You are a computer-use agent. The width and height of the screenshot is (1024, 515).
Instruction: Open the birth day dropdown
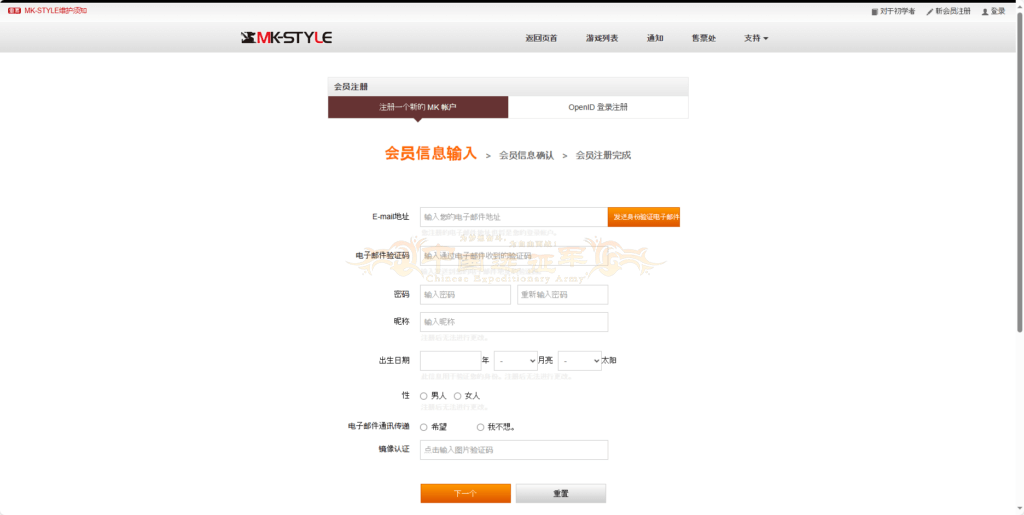[579, 360]
